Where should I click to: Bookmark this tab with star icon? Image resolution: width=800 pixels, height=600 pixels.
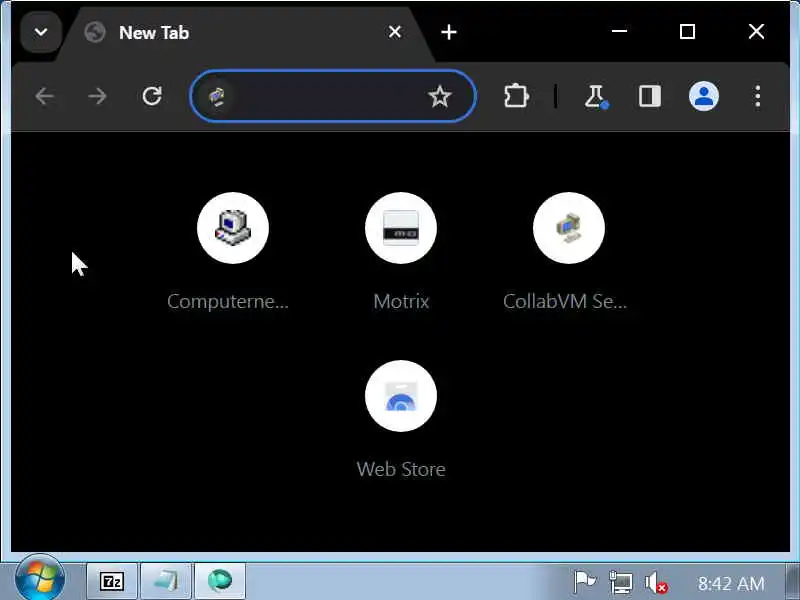click(x=439, y=96)
